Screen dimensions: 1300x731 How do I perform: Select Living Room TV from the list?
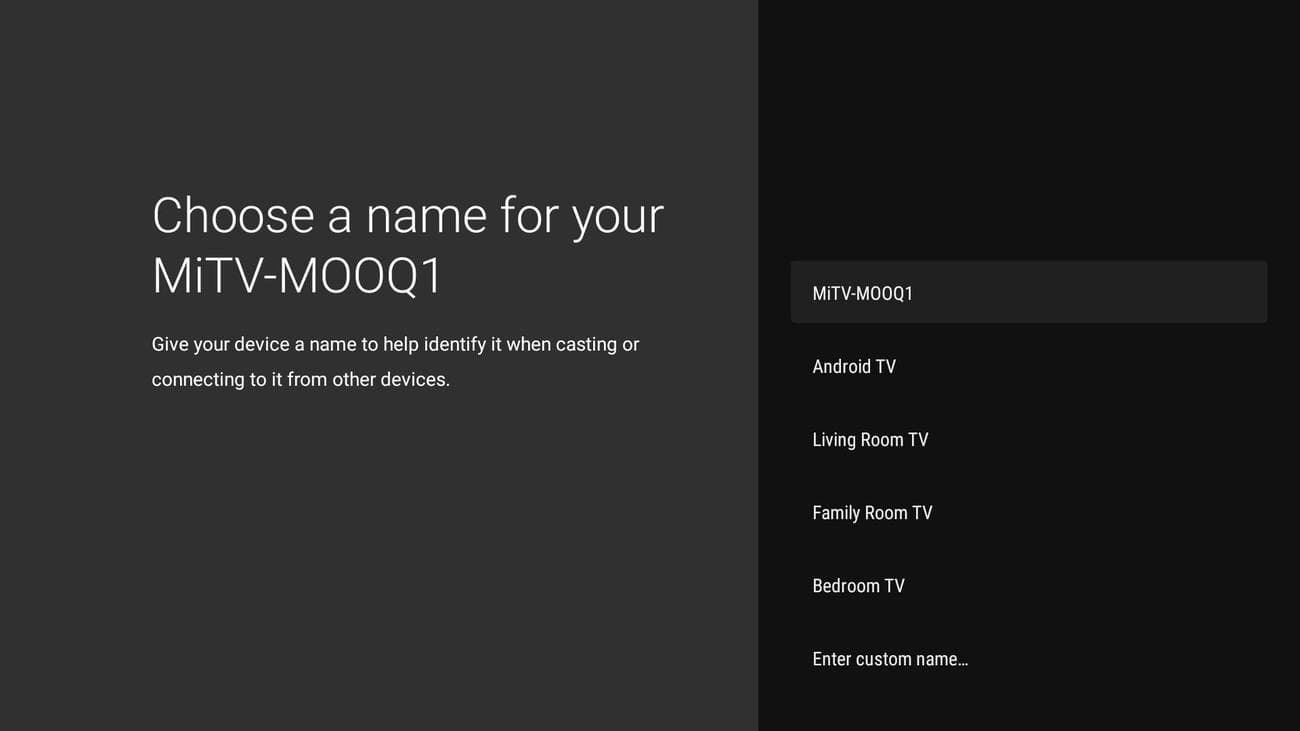coord(1028,439)
